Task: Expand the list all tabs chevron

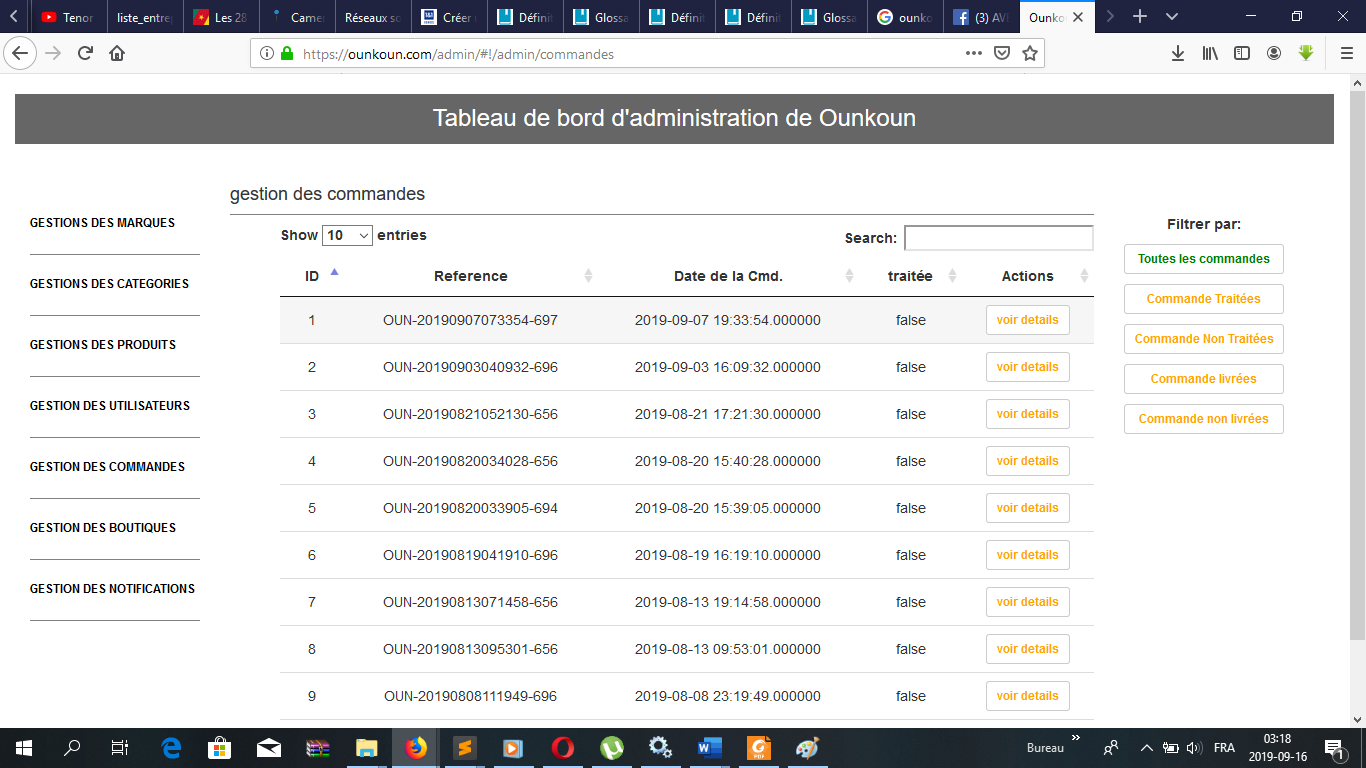Action: tap(1172, 17)
